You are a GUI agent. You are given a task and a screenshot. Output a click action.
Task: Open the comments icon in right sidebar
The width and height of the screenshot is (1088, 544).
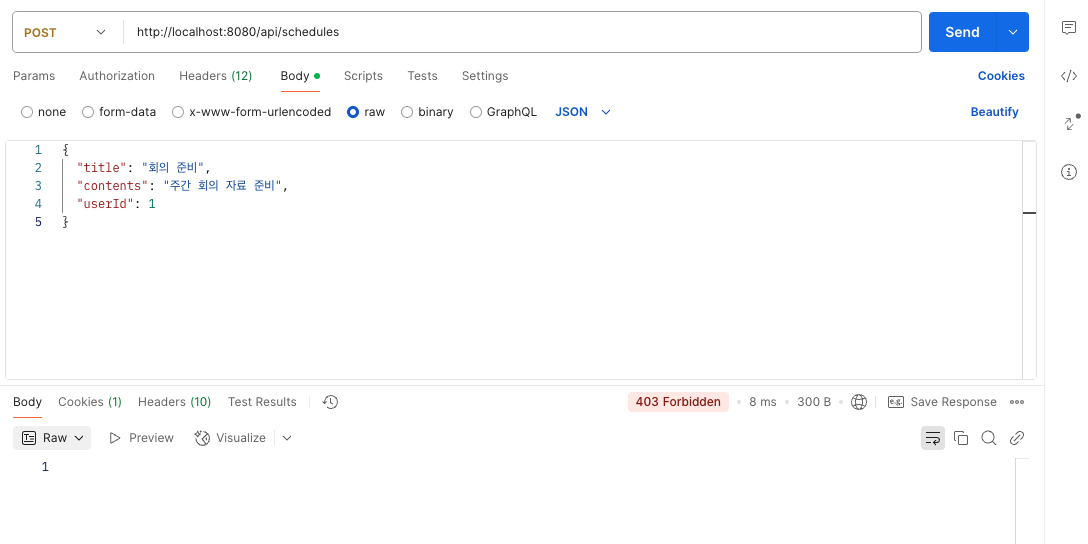point(1069,28)
